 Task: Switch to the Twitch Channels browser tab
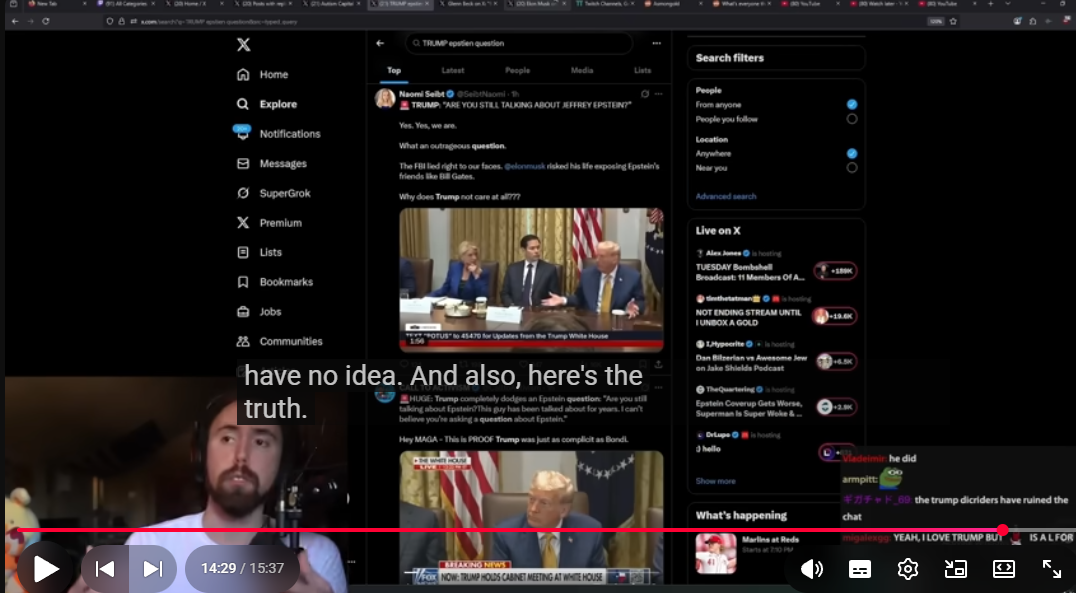coord(607,4)
